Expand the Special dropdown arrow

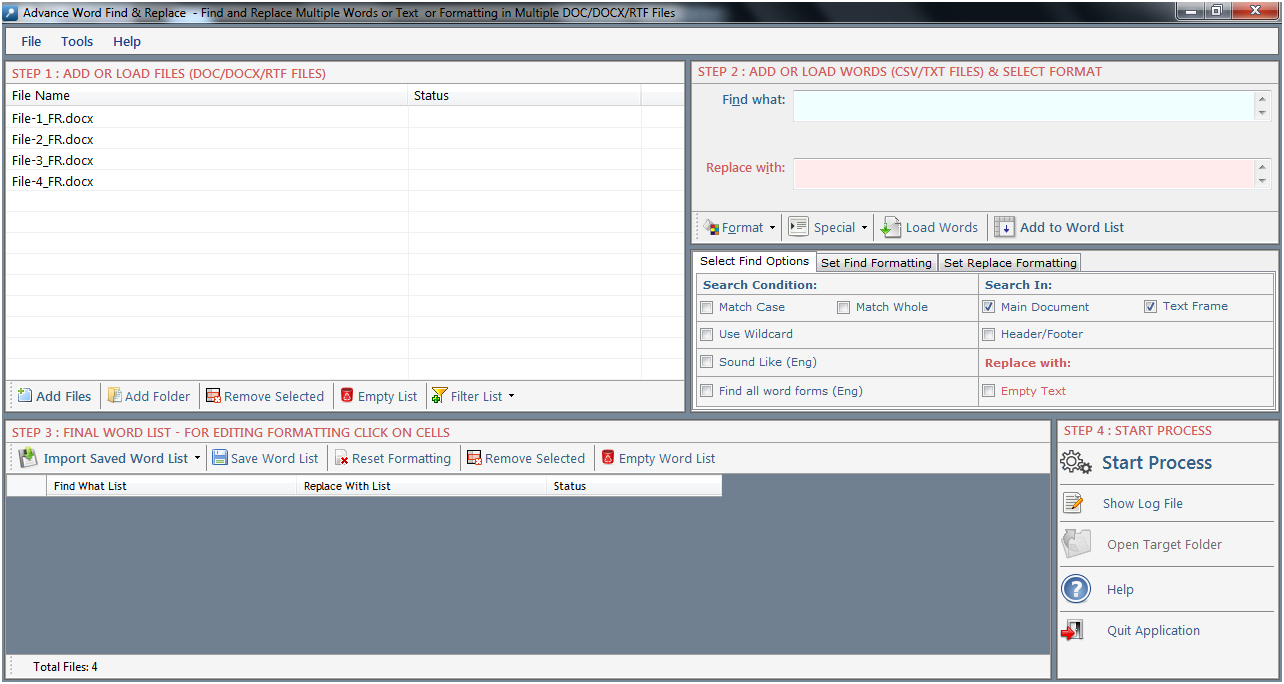(865, 228)
